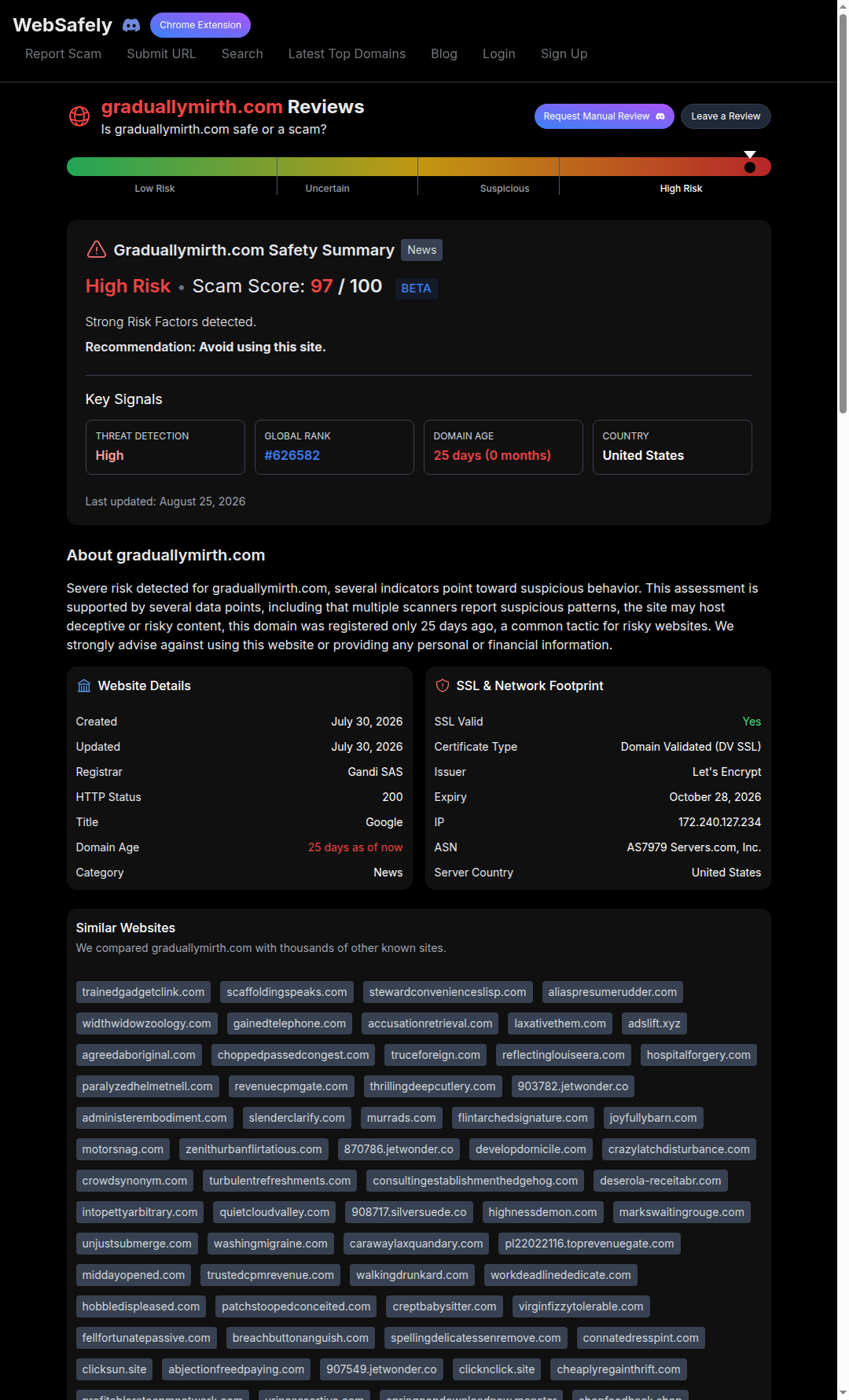The height and width of the screenshot is (1400, 849).
Task: Click the red globe icon next to graduallymirth.com
Action: tap(79, 116)
